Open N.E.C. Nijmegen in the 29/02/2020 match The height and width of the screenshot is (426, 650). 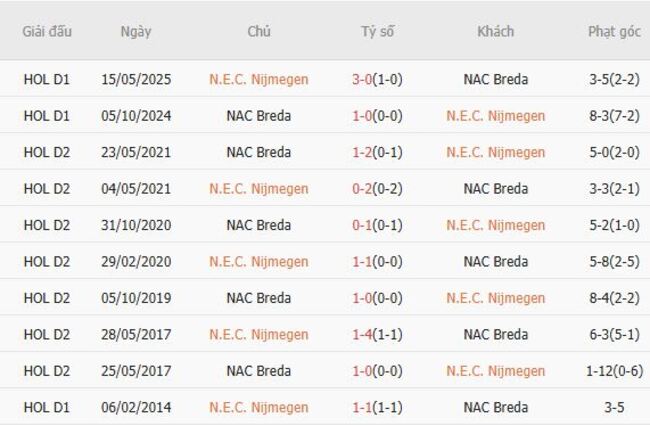[259, 262]
